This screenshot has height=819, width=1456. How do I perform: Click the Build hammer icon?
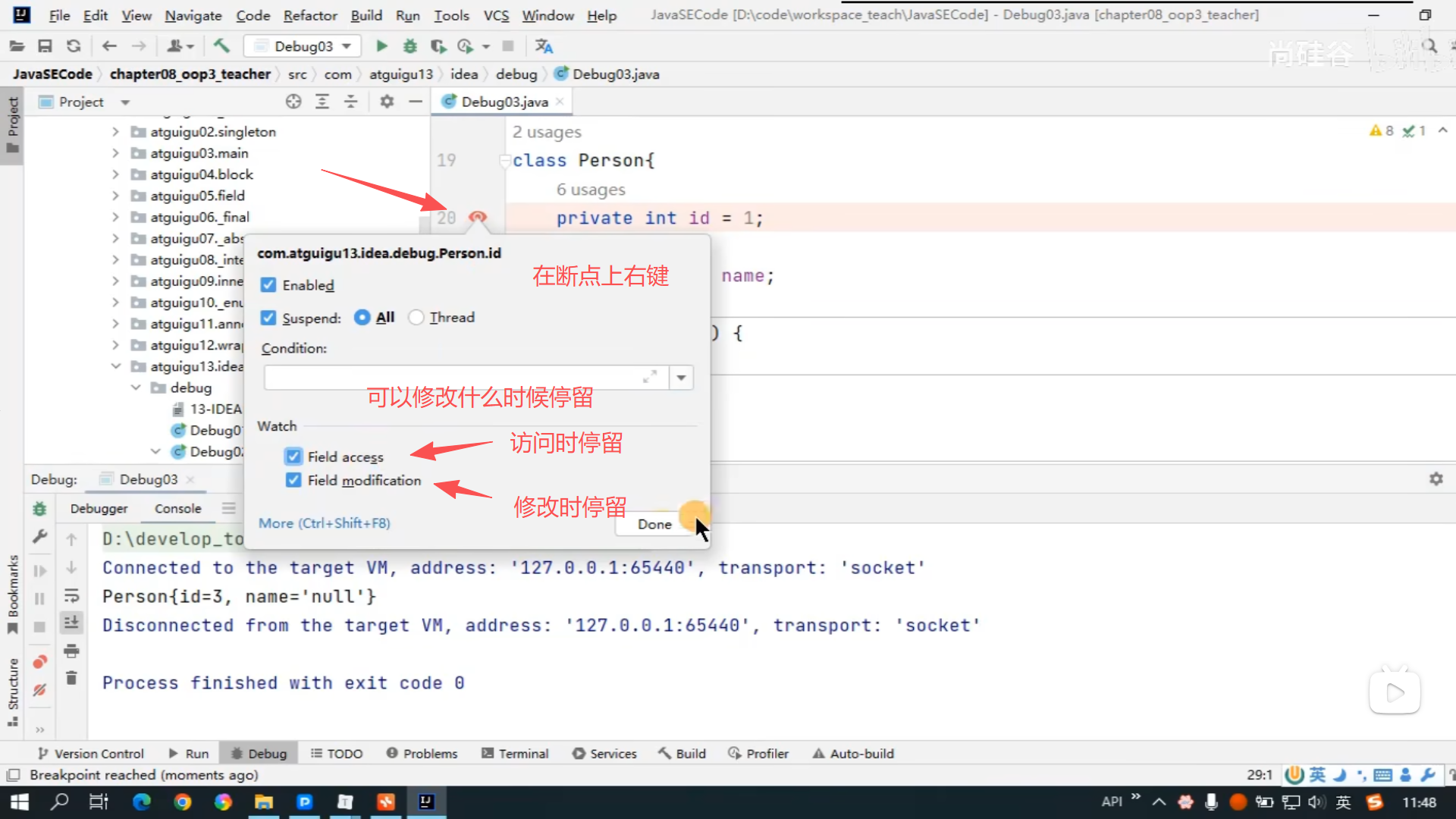tap(221, 46)
